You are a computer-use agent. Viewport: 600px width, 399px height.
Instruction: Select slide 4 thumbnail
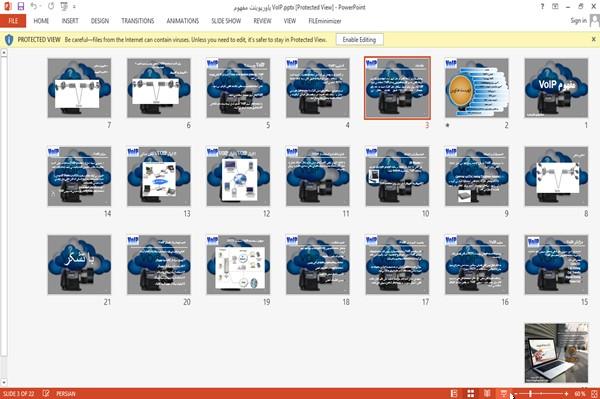tap(318, 88)
